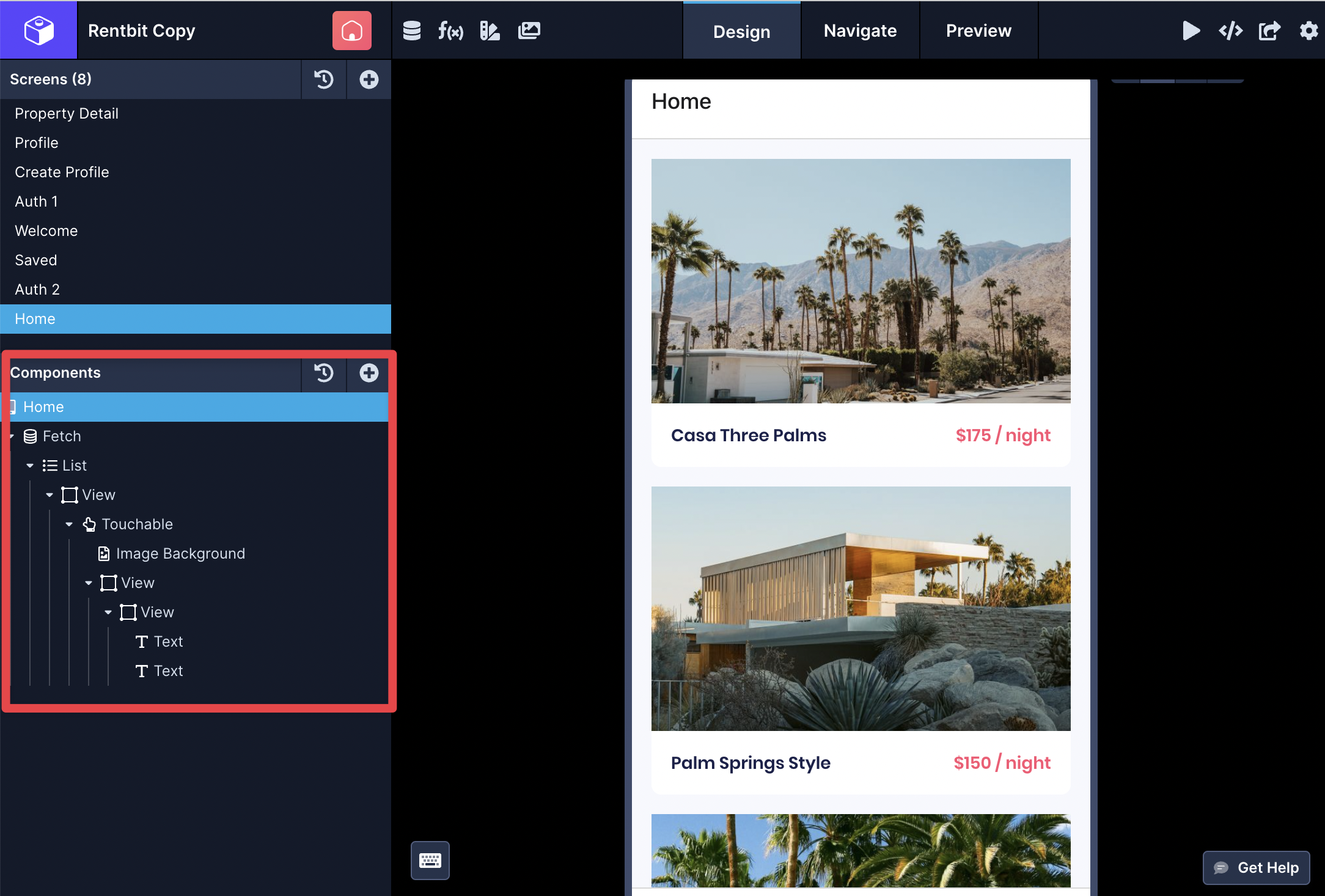Open the code view icon

click(1230, 31)
